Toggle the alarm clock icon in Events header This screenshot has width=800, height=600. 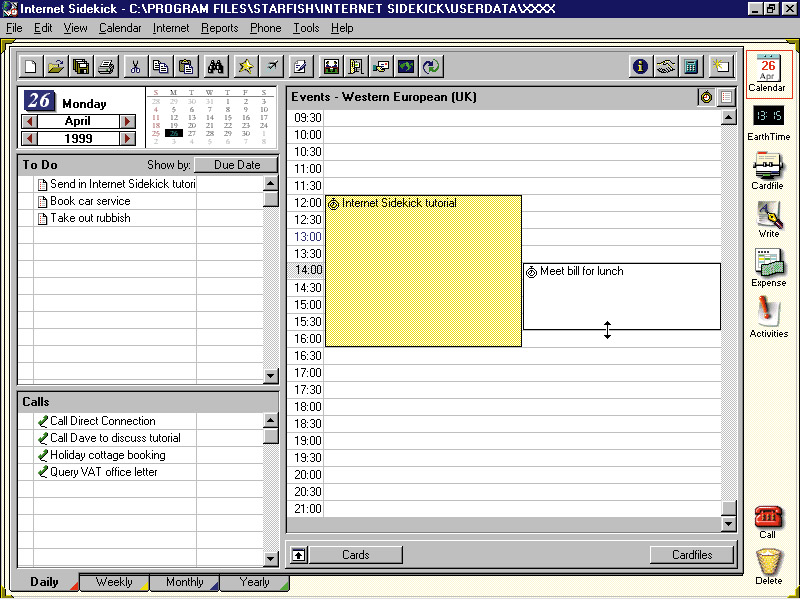click(x=706, y=97)
